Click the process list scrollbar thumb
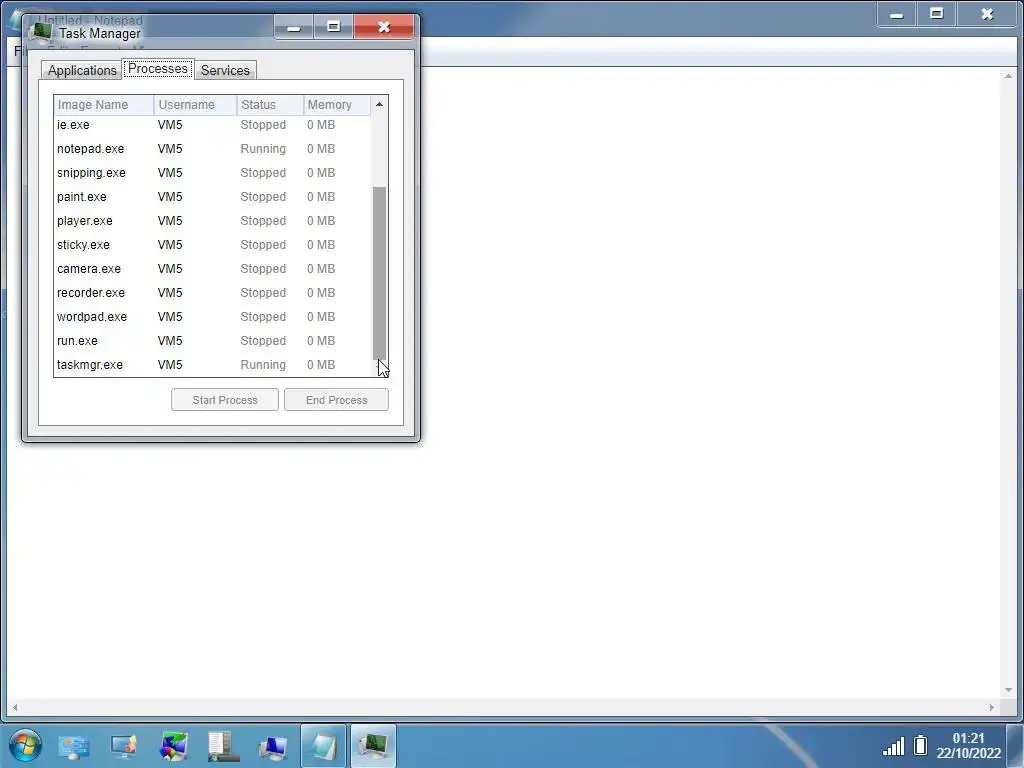Viewport: 1024px width, 768px height. [x=379, y=272]
